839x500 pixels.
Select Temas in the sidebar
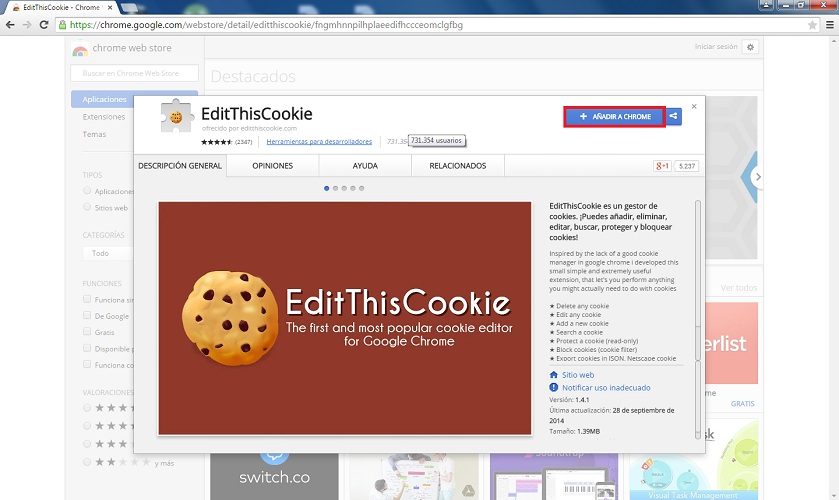point(94,134)
